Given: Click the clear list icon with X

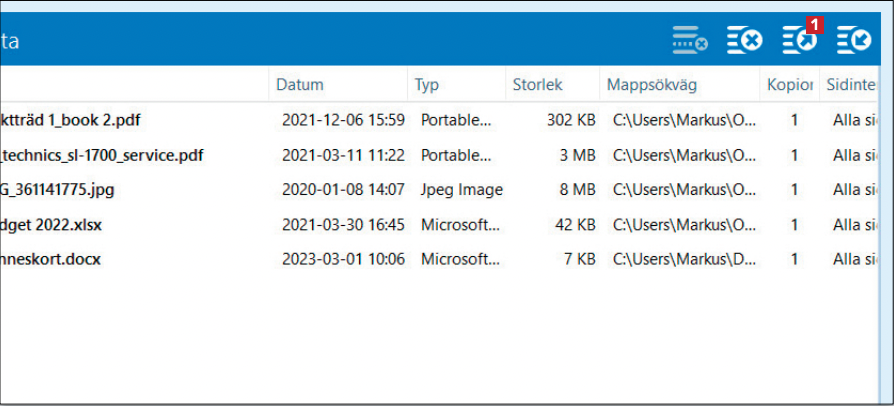Looking at the screenshot, I should click(744, 41).
